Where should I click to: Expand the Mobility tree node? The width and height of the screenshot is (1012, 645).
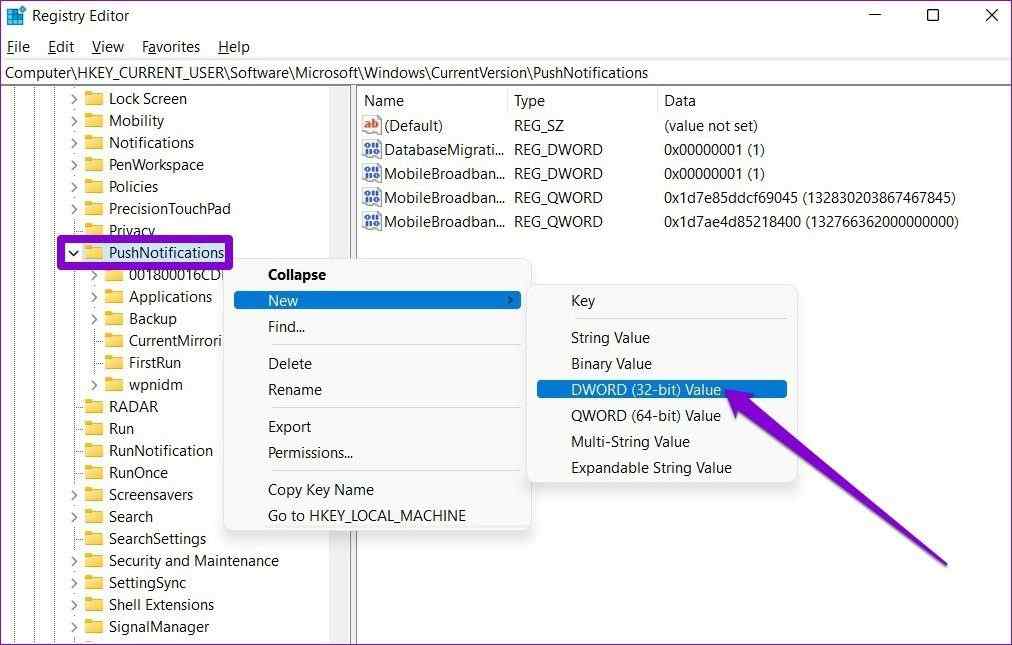tap(74, 121)
